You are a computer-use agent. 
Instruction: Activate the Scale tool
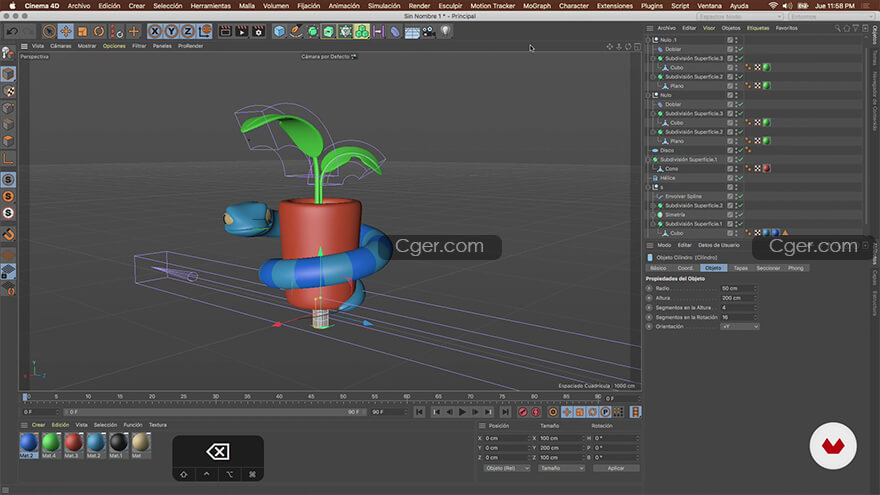click(82, 31)
